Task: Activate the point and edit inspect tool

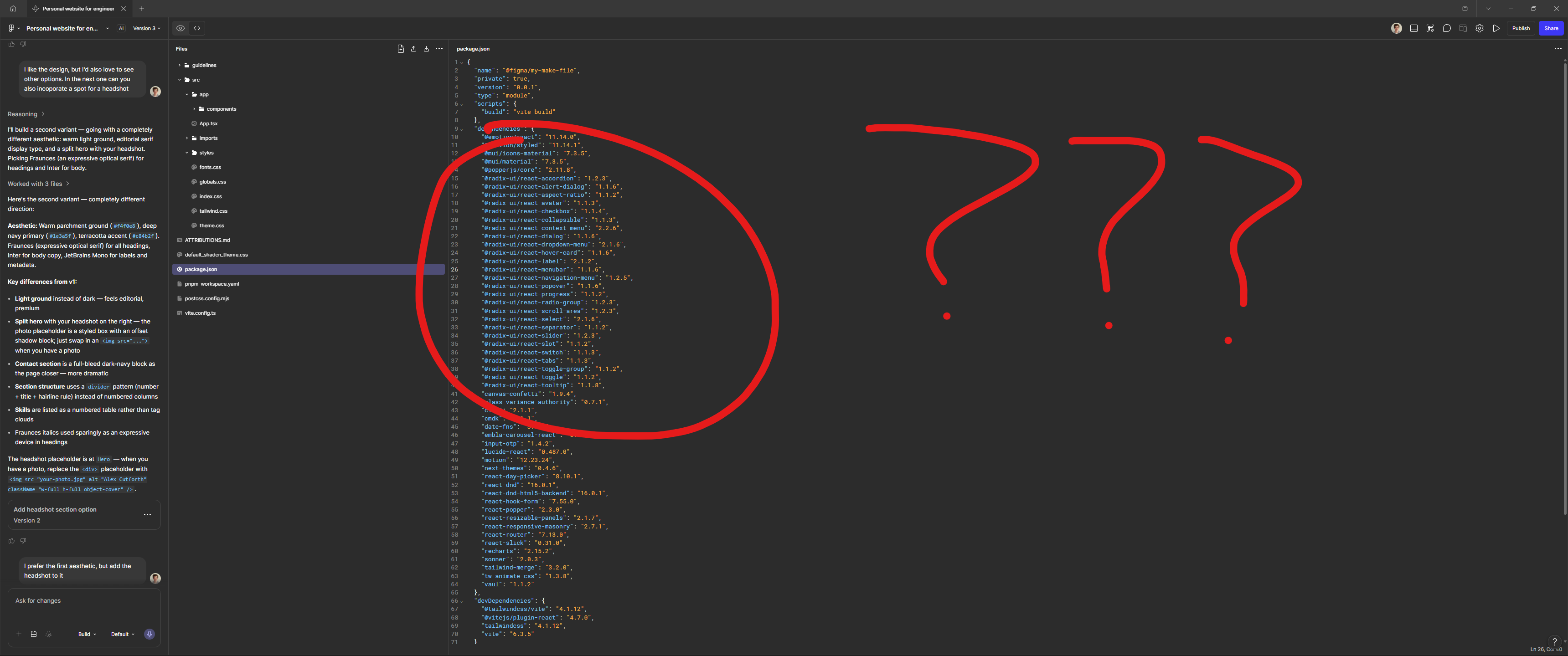Action: 1430,28
